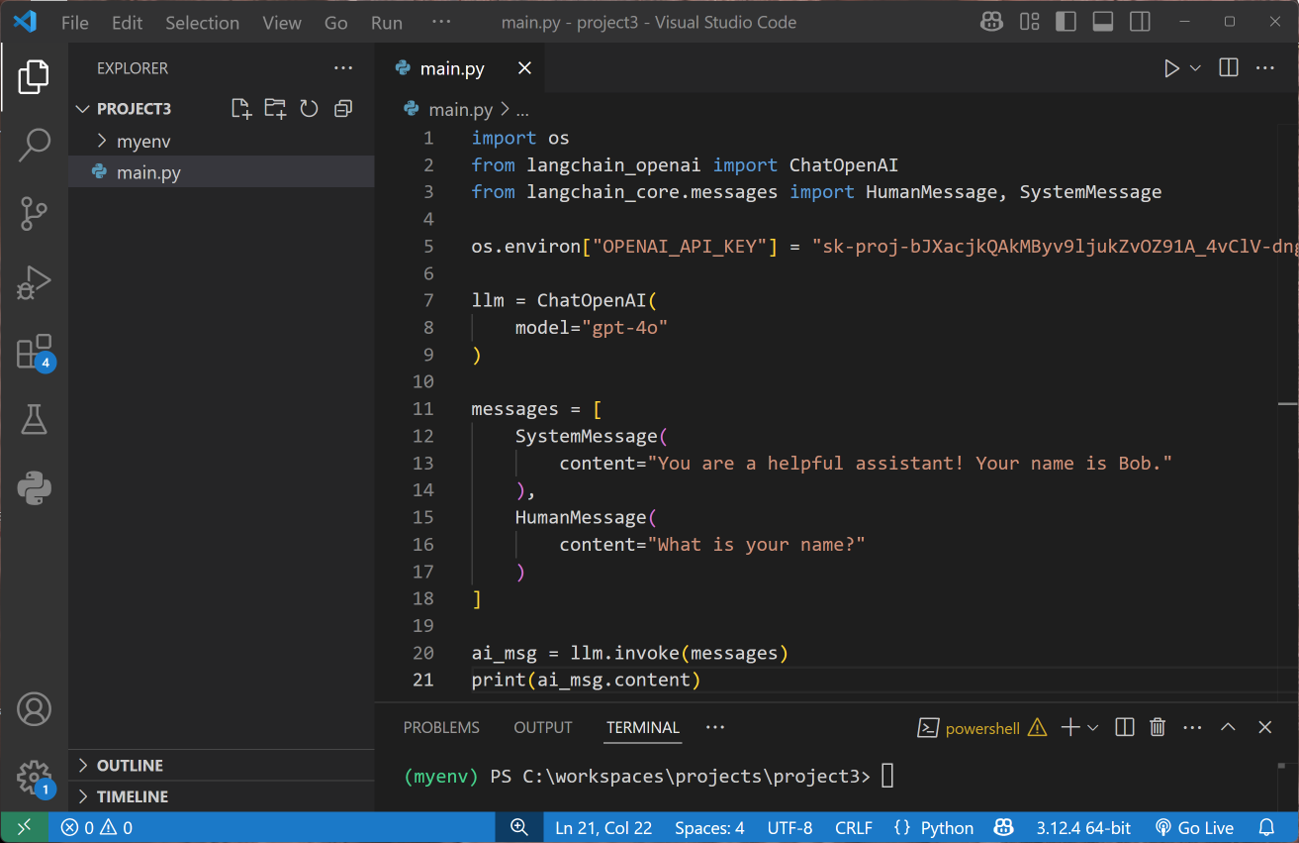
Task: Change language mode Python
Action: coord(946,827)
